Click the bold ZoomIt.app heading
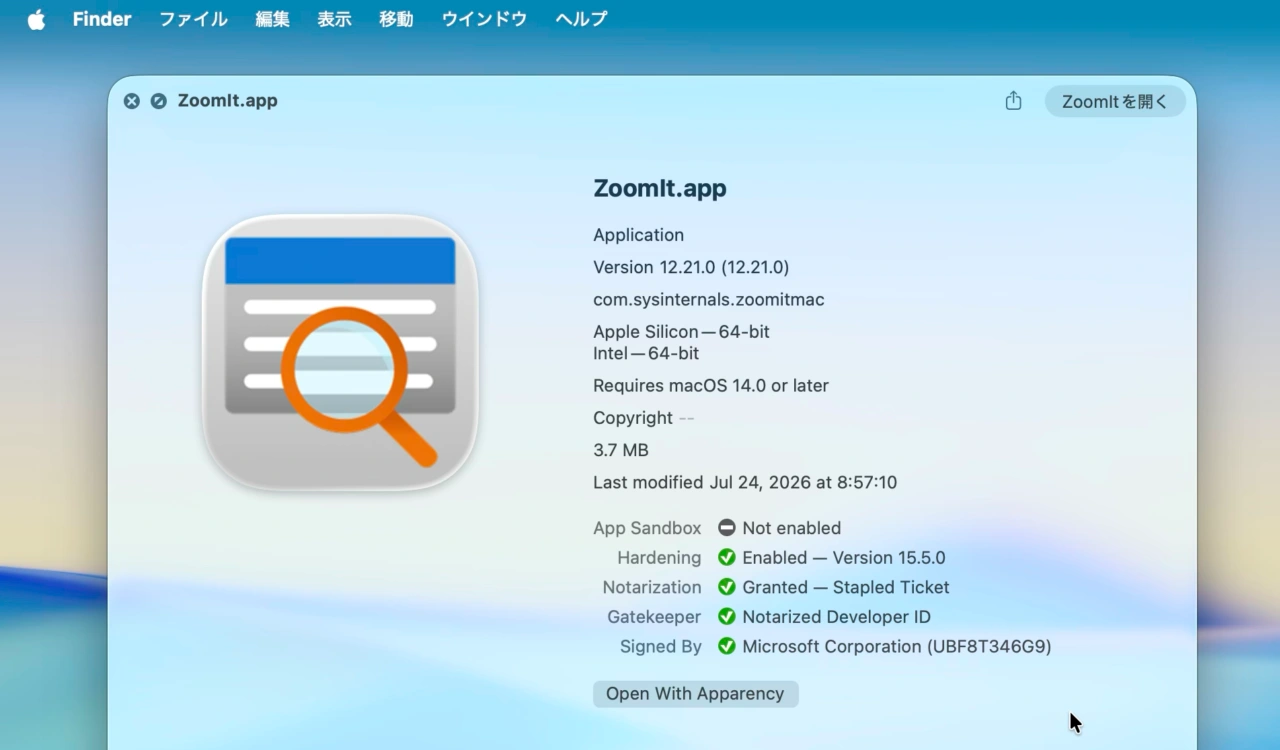Screen dimensions: 1280x750 pos(660,189)
